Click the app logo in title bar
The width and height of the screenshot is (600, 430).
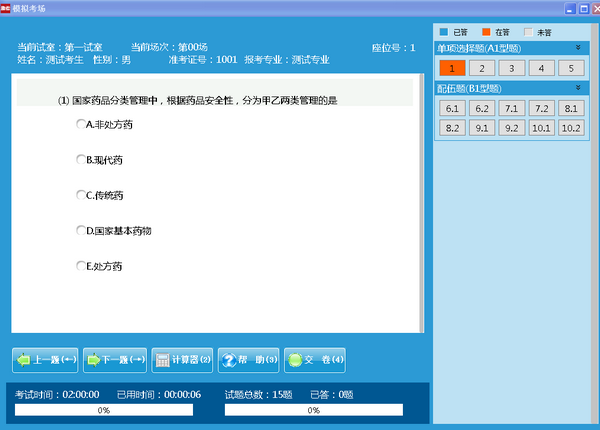[7, 8]
